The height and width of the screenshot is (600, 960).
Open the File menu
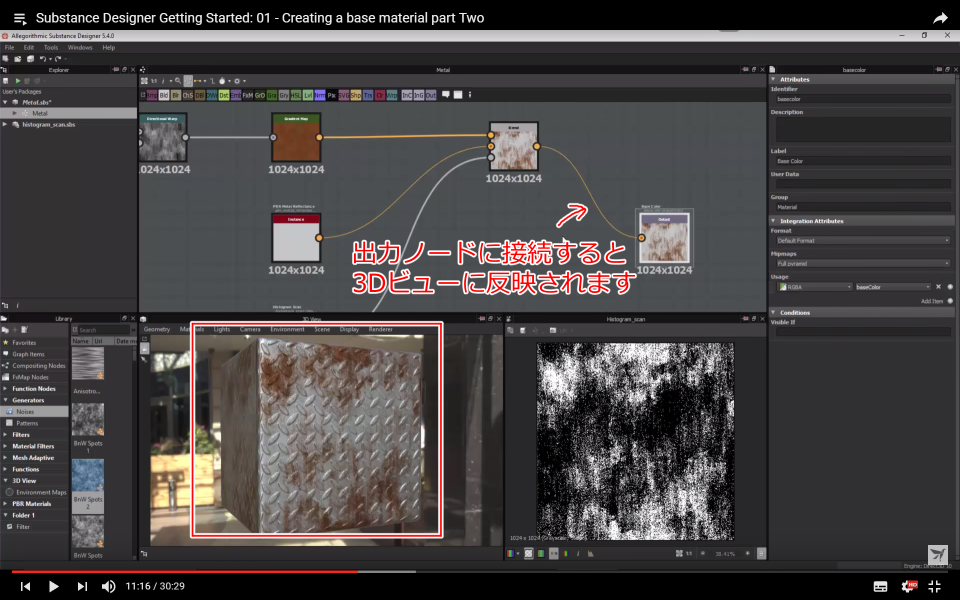pyautogui.click(x=9, y=47)
